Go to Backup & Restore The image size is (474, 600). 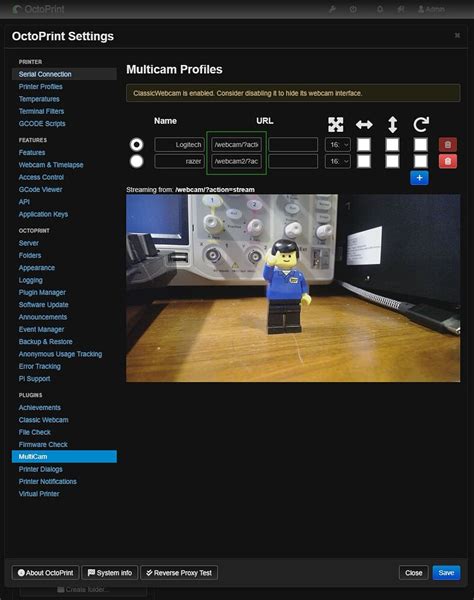[46, 341]
